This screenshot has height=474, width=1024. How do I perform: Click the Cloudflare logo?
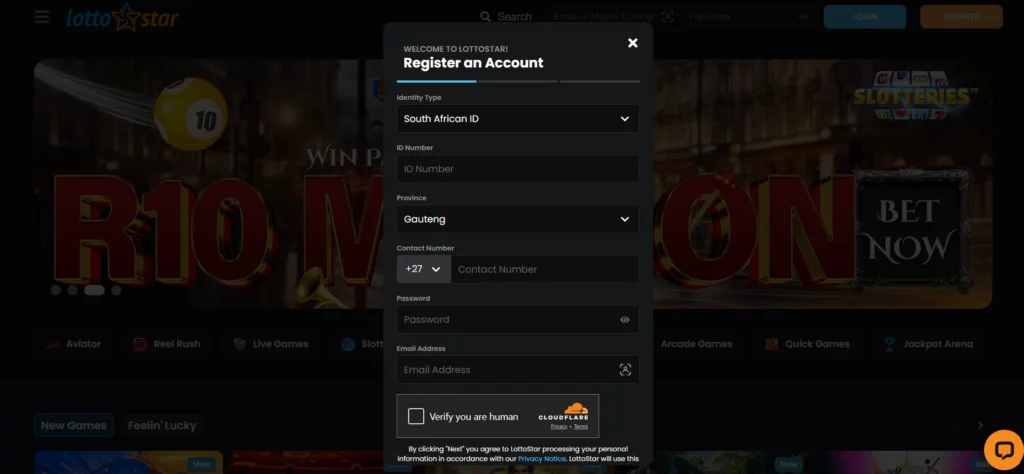tap(564, 412)
